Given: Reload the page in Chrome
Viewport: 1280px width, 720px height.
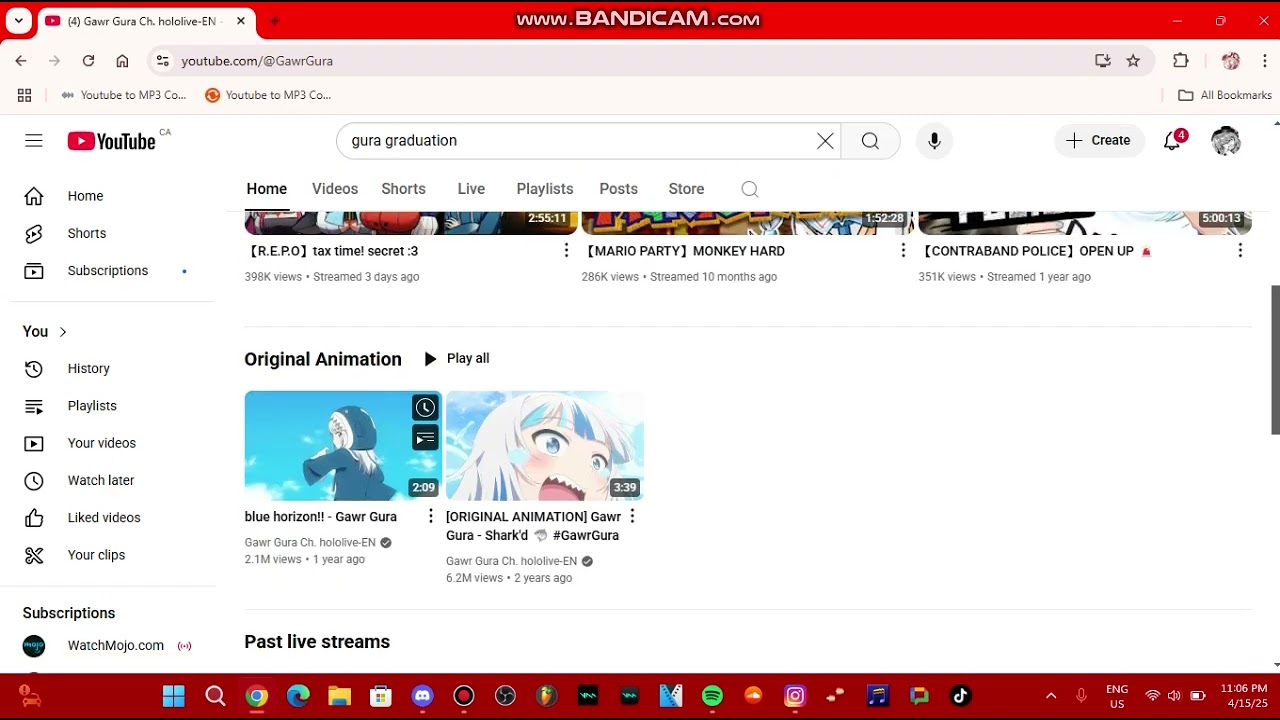Looking at the screenshot, I should pos(88,61).
